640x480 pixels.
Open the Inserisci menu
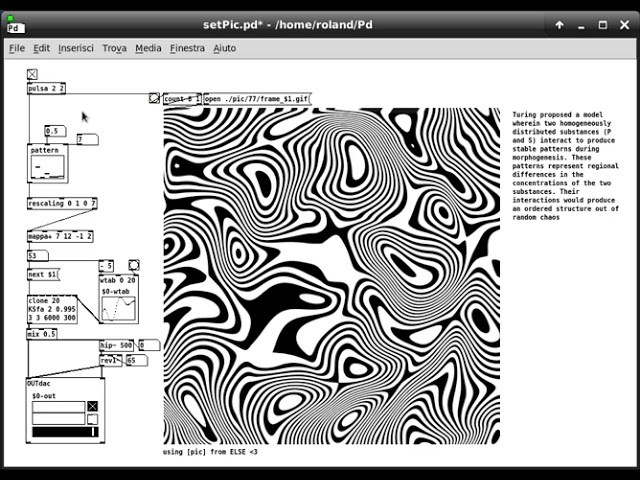point(76,48)
